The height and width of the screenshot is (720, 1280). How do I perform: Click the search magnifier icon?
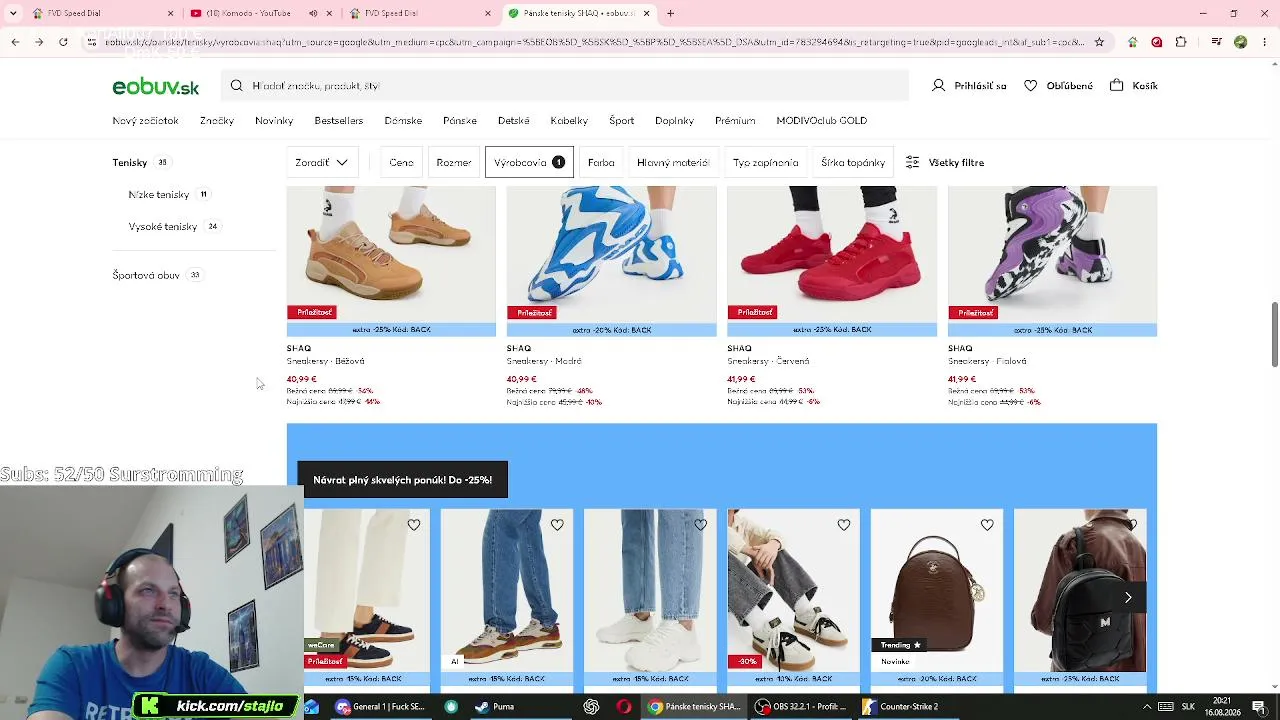tap(237, 86)
